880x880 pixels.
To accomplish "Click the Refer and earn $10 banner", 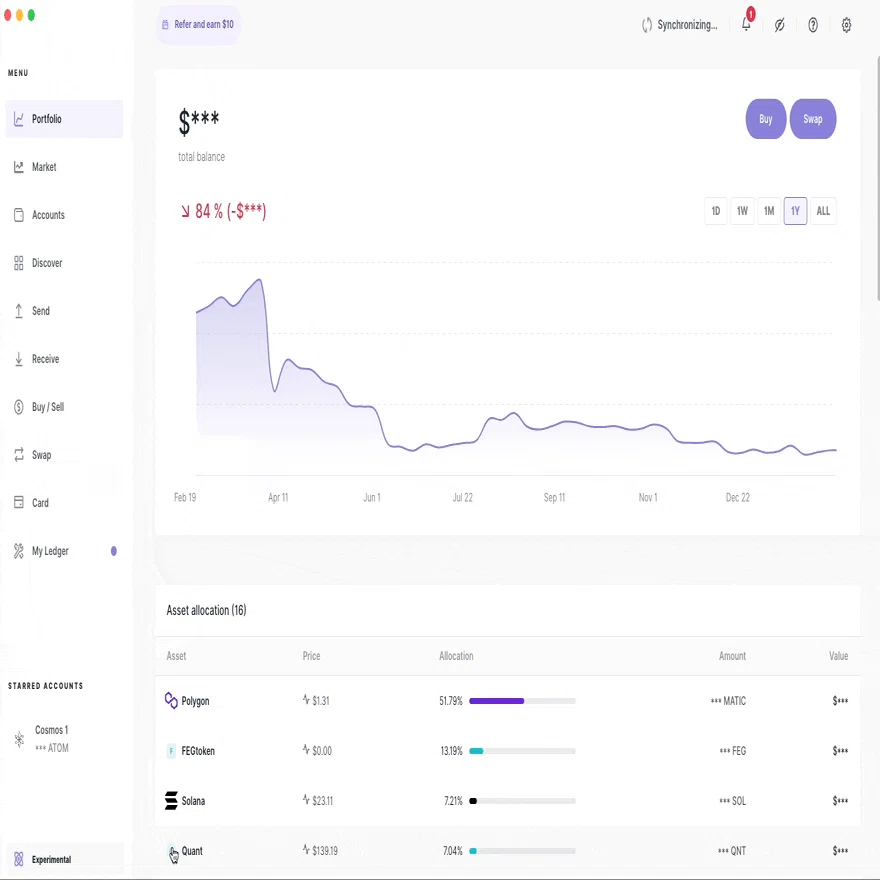I will pyautogui.click(x=198, y=25).
